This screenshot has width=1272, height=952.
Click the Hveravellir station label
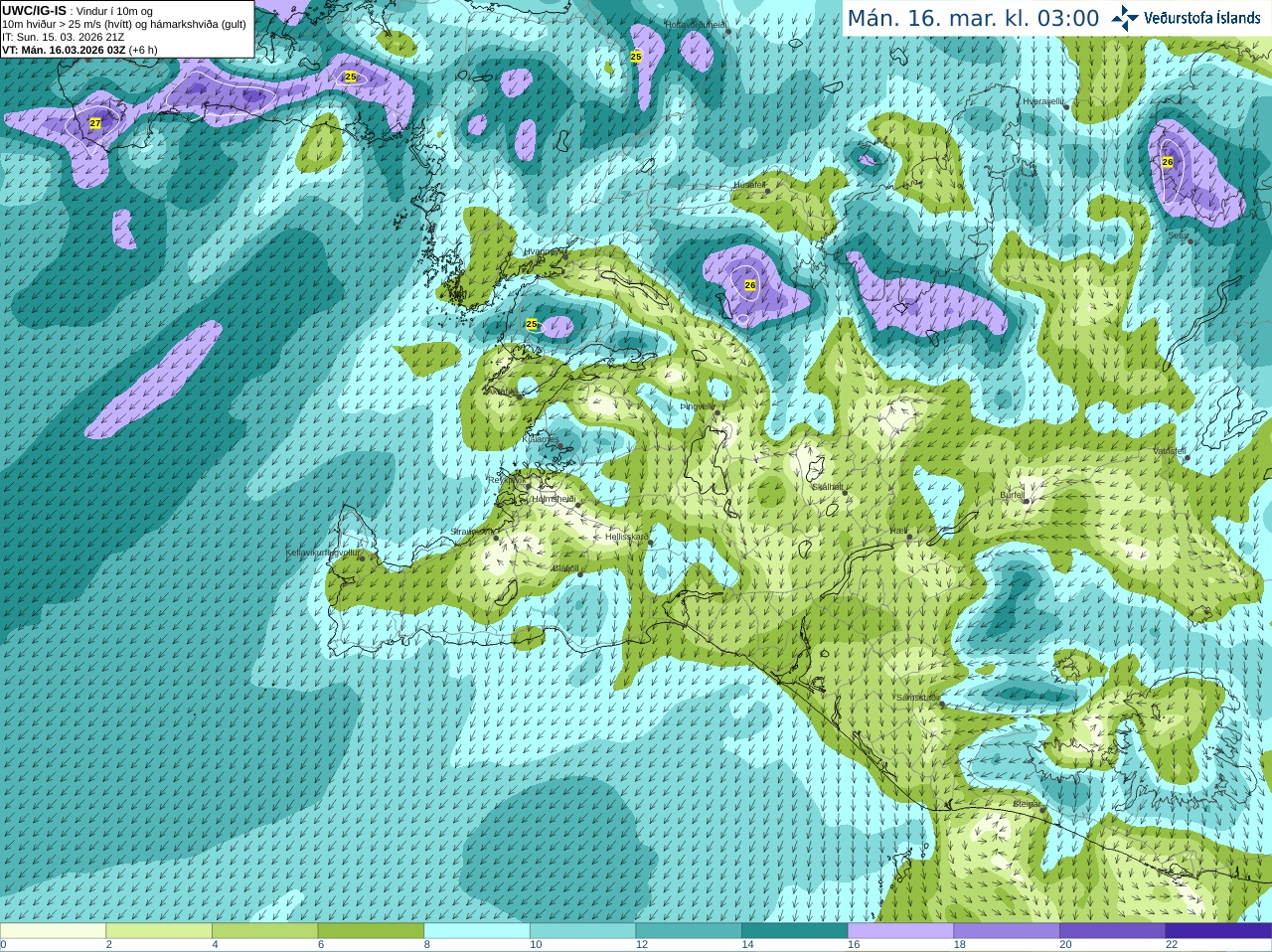pos(1044,101)
